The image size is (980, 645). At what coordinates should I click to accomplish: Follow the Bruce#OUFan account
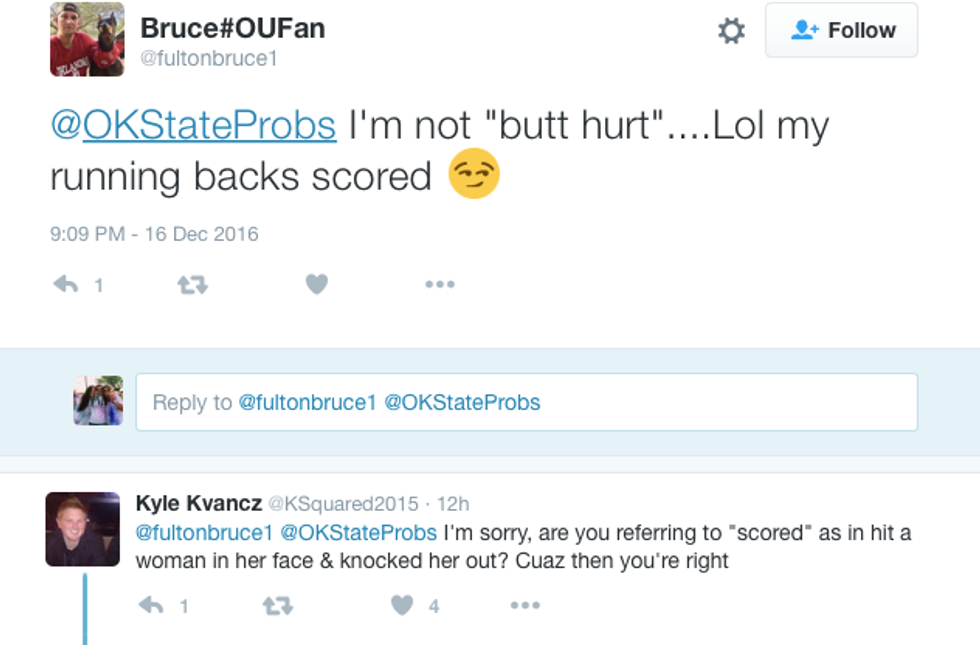click(841, 31)
